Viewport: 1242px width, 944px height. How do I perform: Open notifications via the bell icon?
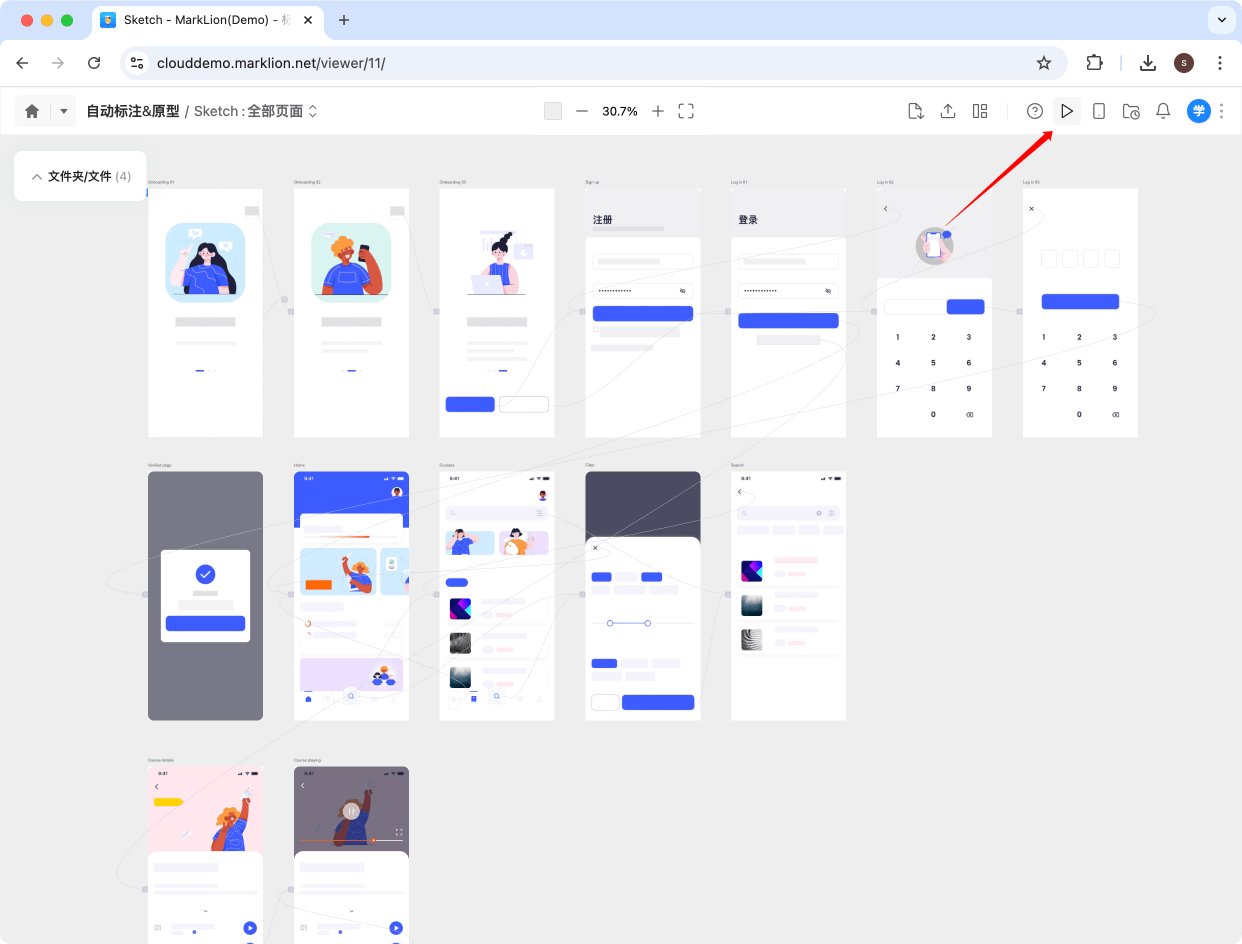pyautogui.click(x=1163, y=111)
